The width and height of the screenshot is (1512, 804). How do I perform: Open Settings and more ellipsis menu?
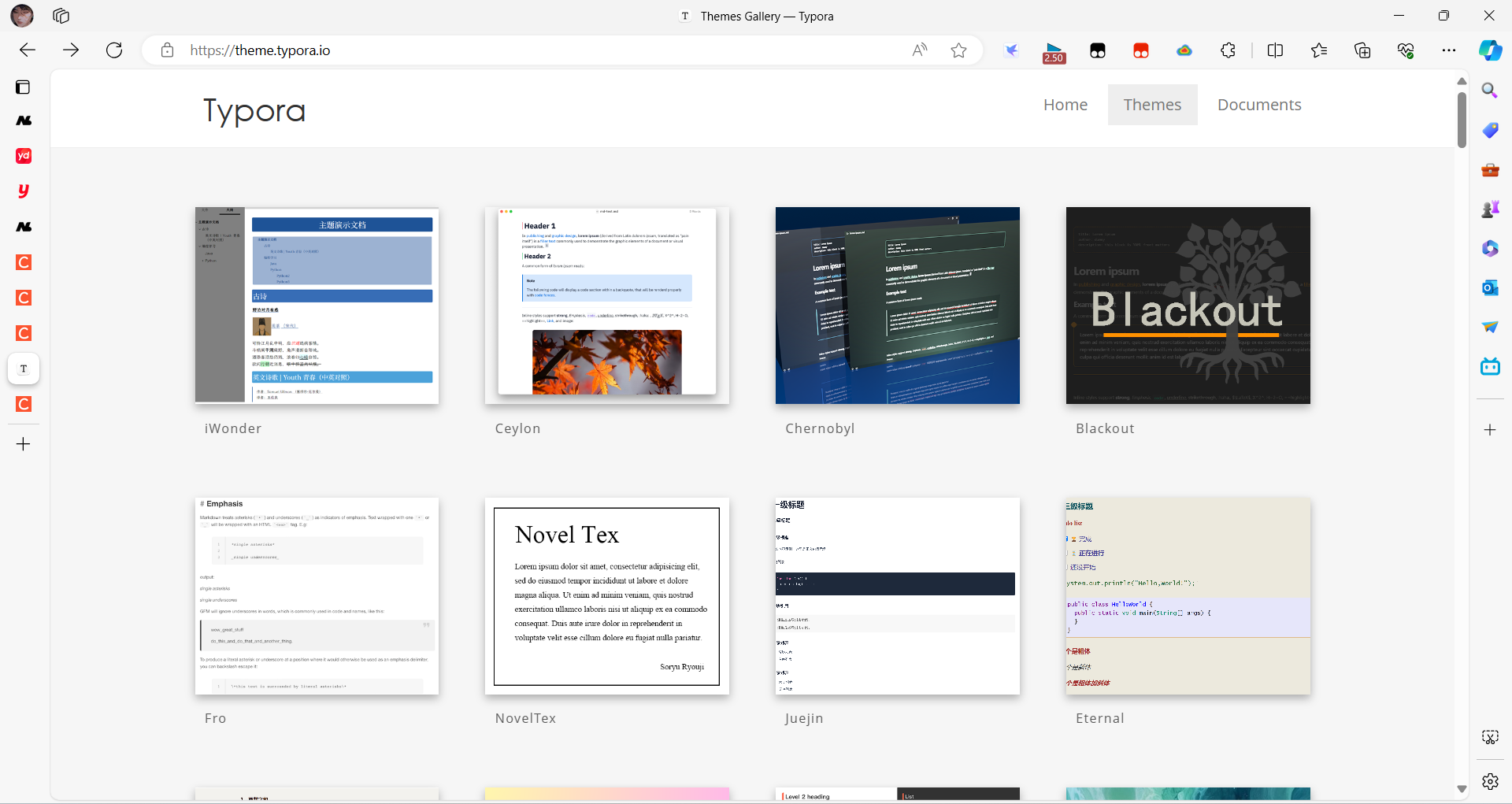tap(1449, 50)
